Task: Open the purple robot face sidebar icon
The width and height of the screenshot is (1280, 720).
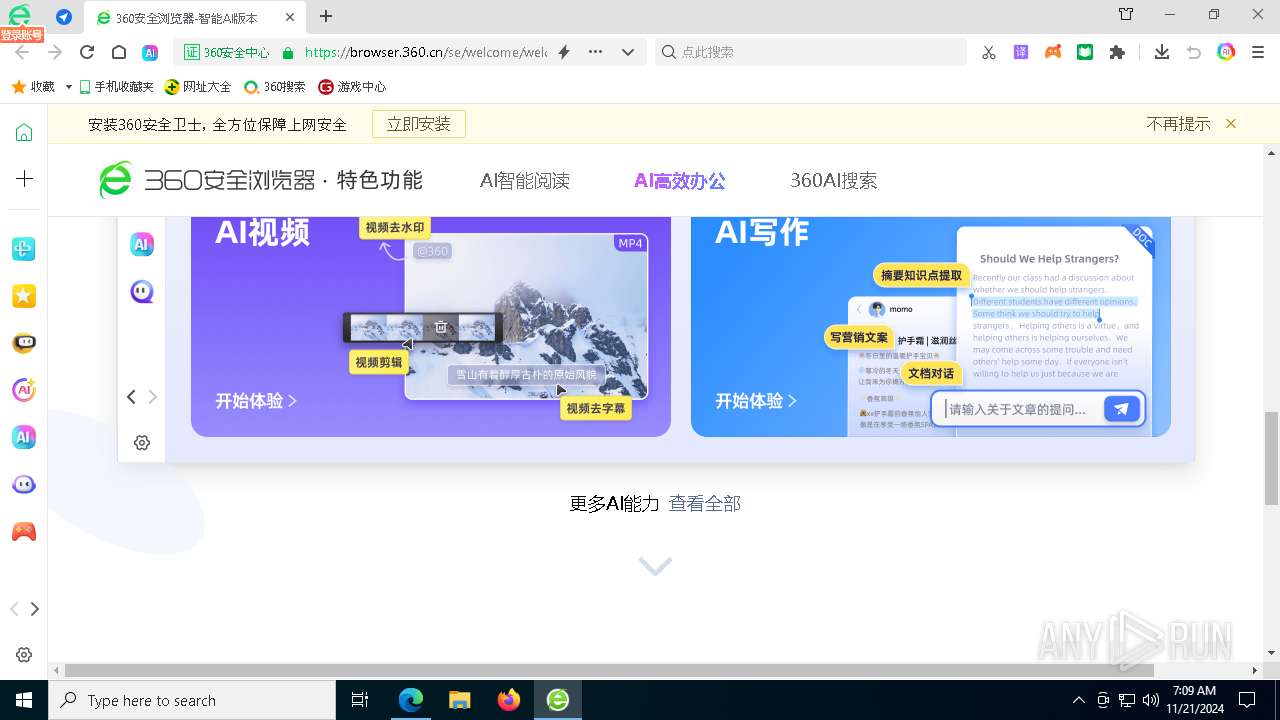Action: [x=24, y=485]
